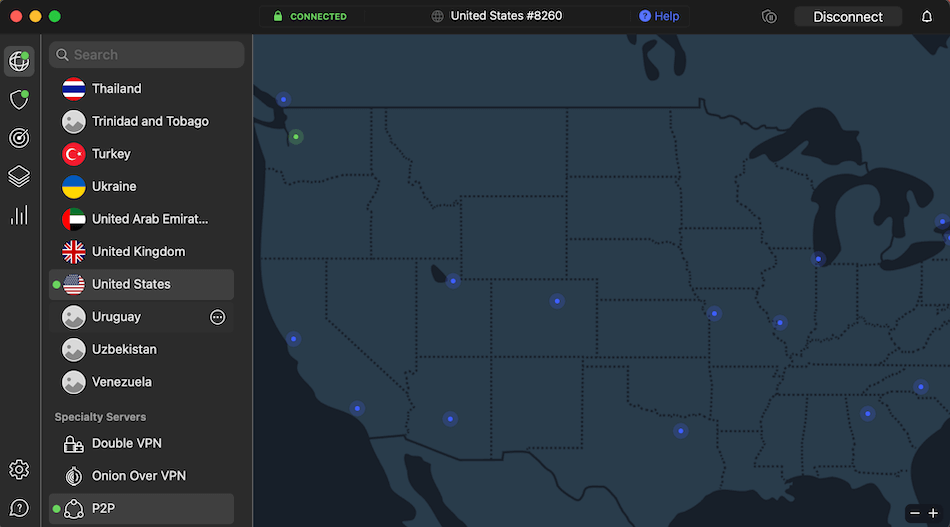This screenshot has width=950, height=527.
Task: Connect to Venezuela
Action: [141, 382]
